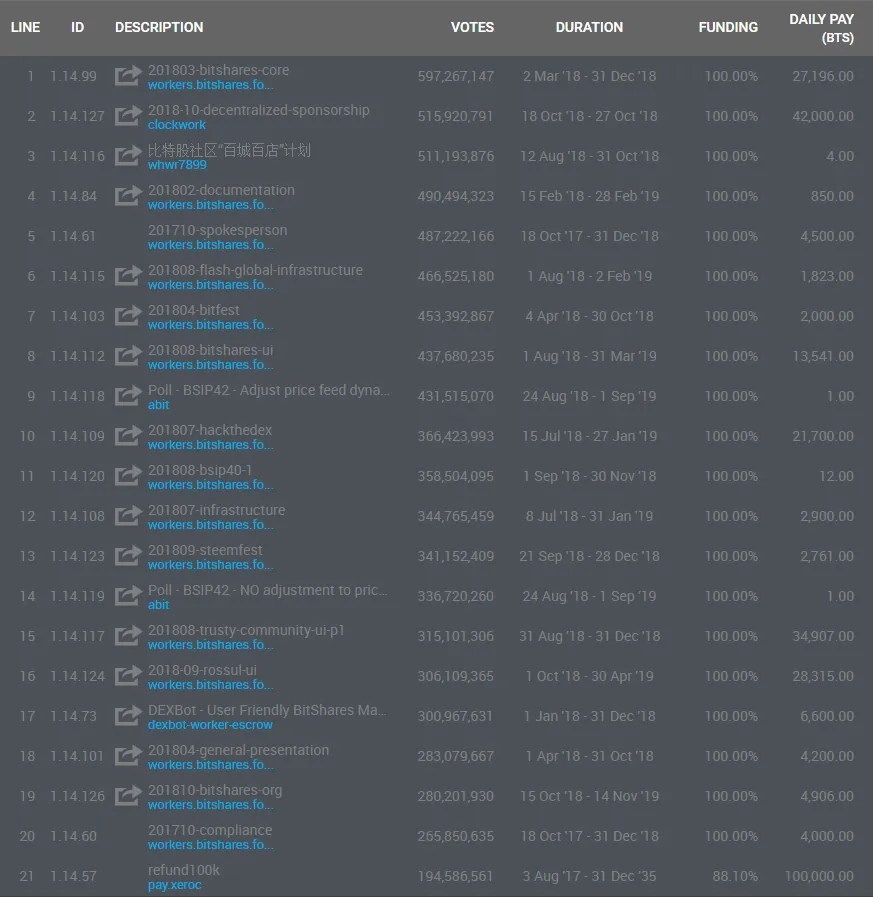Sort by the DURATION column header
873x897 pixels.
(x=589, y=27)
